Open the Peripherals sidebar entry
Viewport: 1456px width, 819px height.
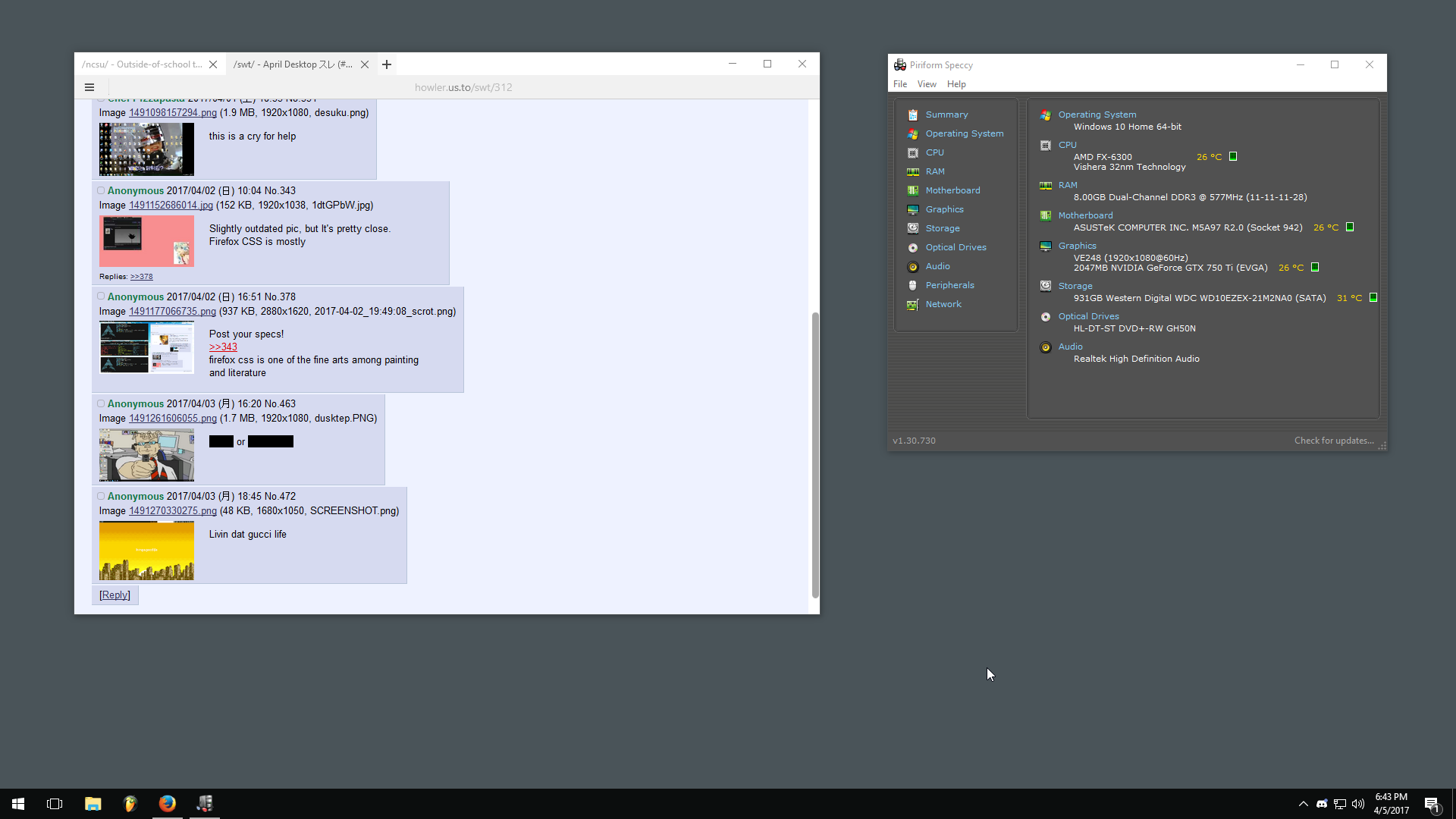click(949, 285)
